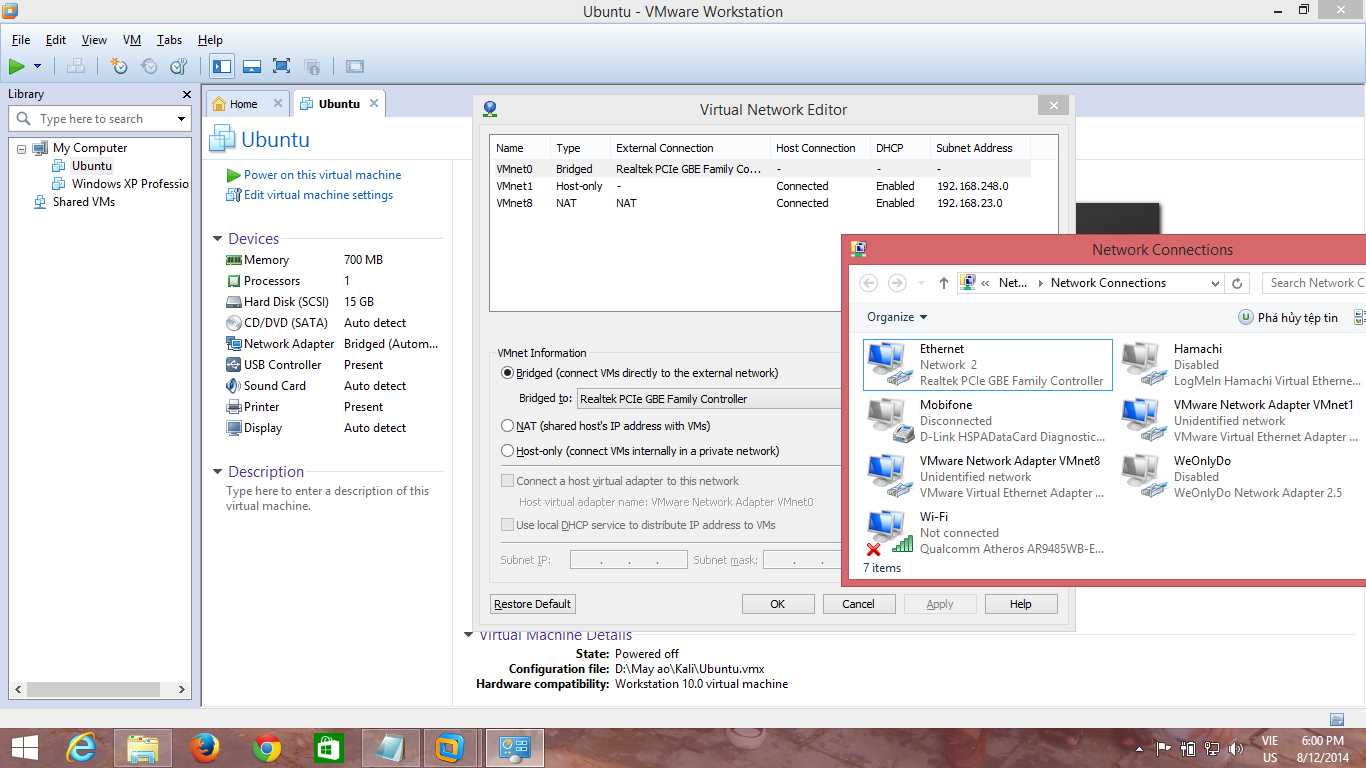Select the Bridged radio button
The width and height of the screenshot is (1366, 768).
pos(507,373)
